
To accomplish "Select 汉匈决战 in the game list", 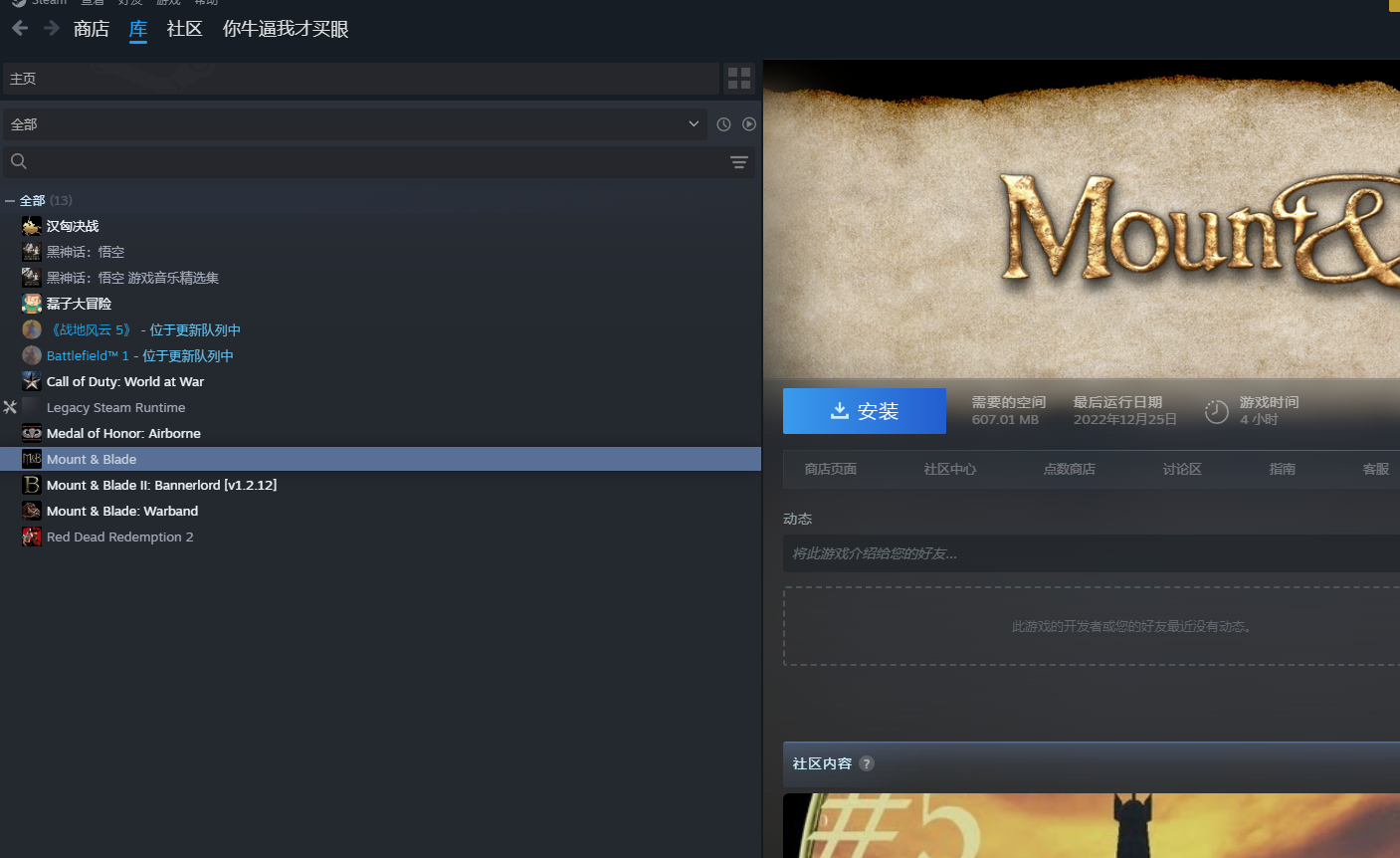I will click(x=73, y=226).
